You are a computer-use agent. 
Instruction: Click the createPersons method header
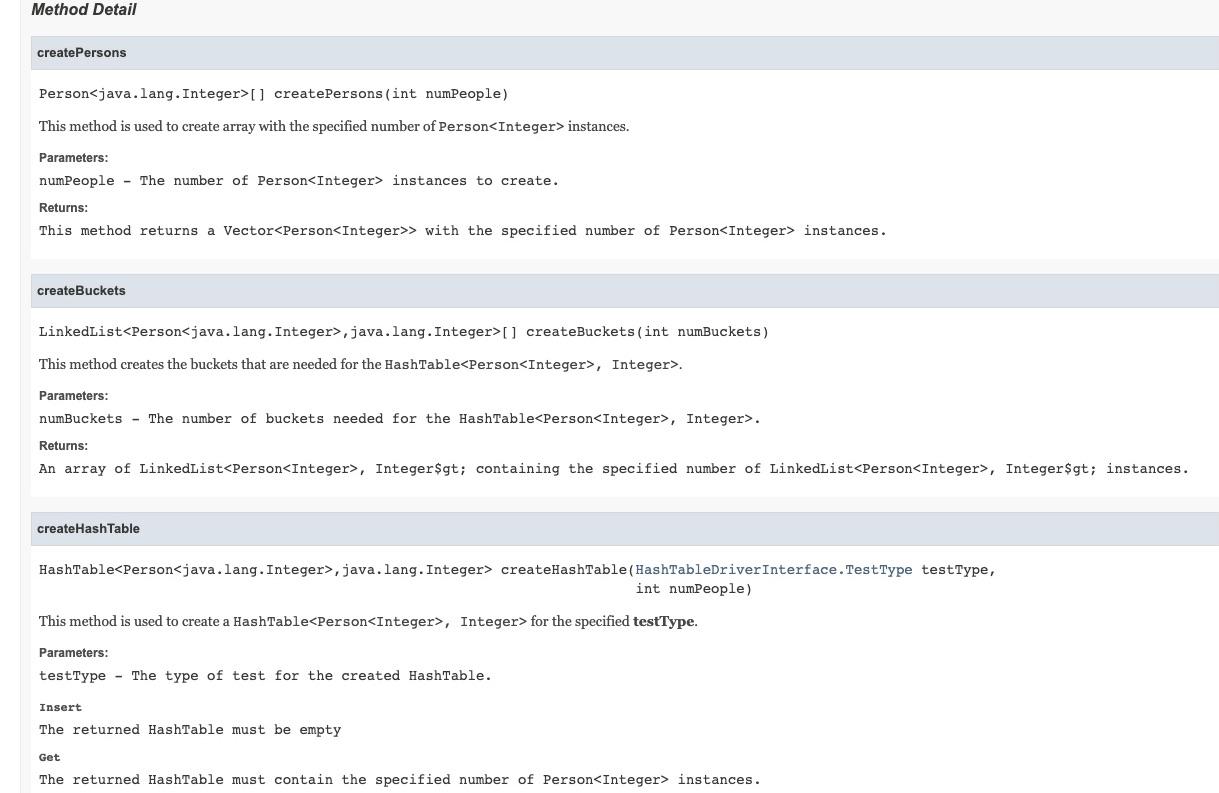[x=82, y=52]
